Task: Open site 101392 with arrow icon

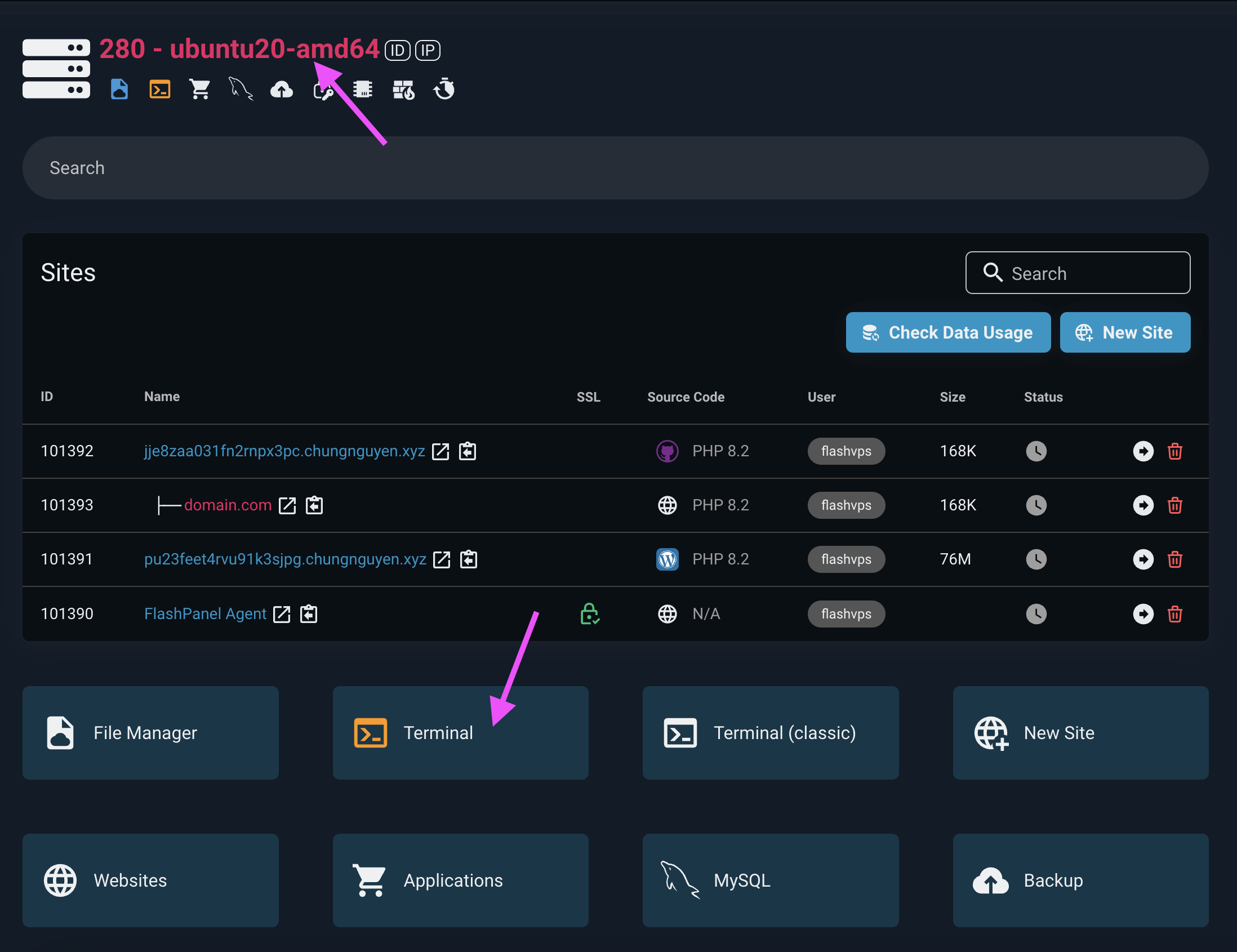Action: 1143,451
